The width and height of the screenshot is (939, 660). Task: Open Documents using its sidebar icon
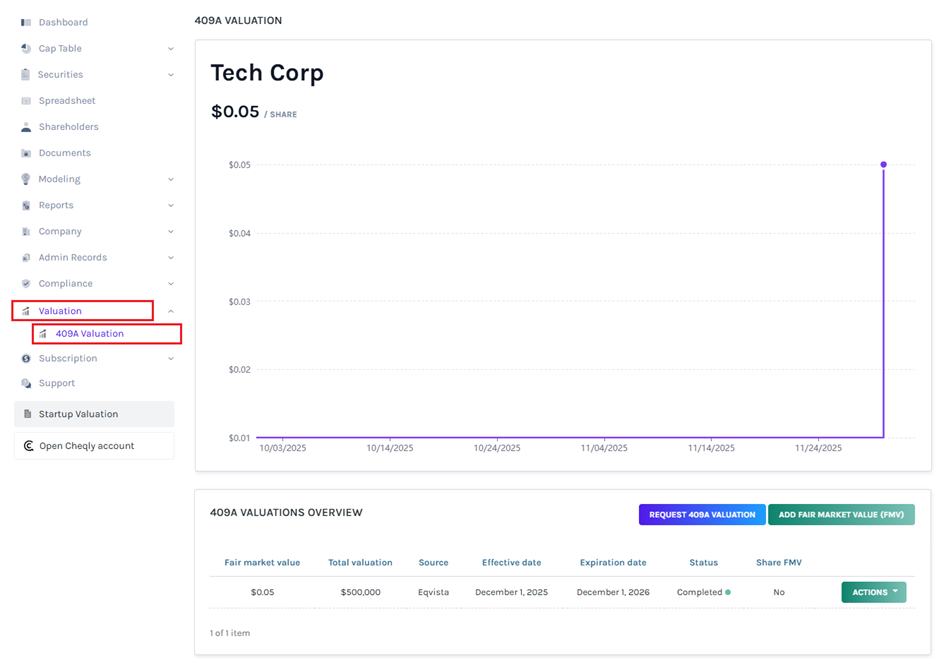click(25, 152)
